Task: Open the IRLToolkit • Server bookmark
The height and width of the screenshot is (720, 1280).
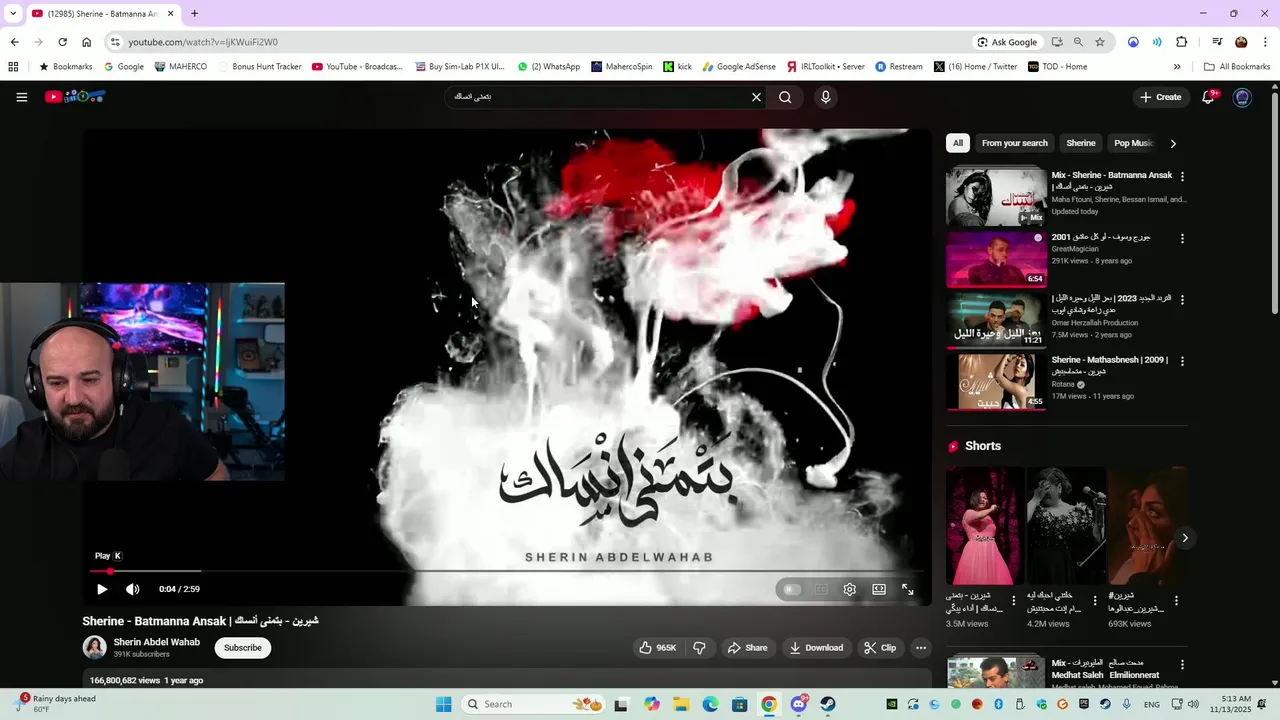Action: [x=825, y=67]
